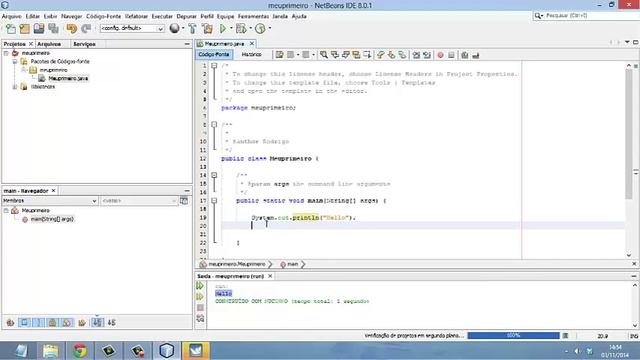Click the red Start Macro Recording icon

(440, 55)
